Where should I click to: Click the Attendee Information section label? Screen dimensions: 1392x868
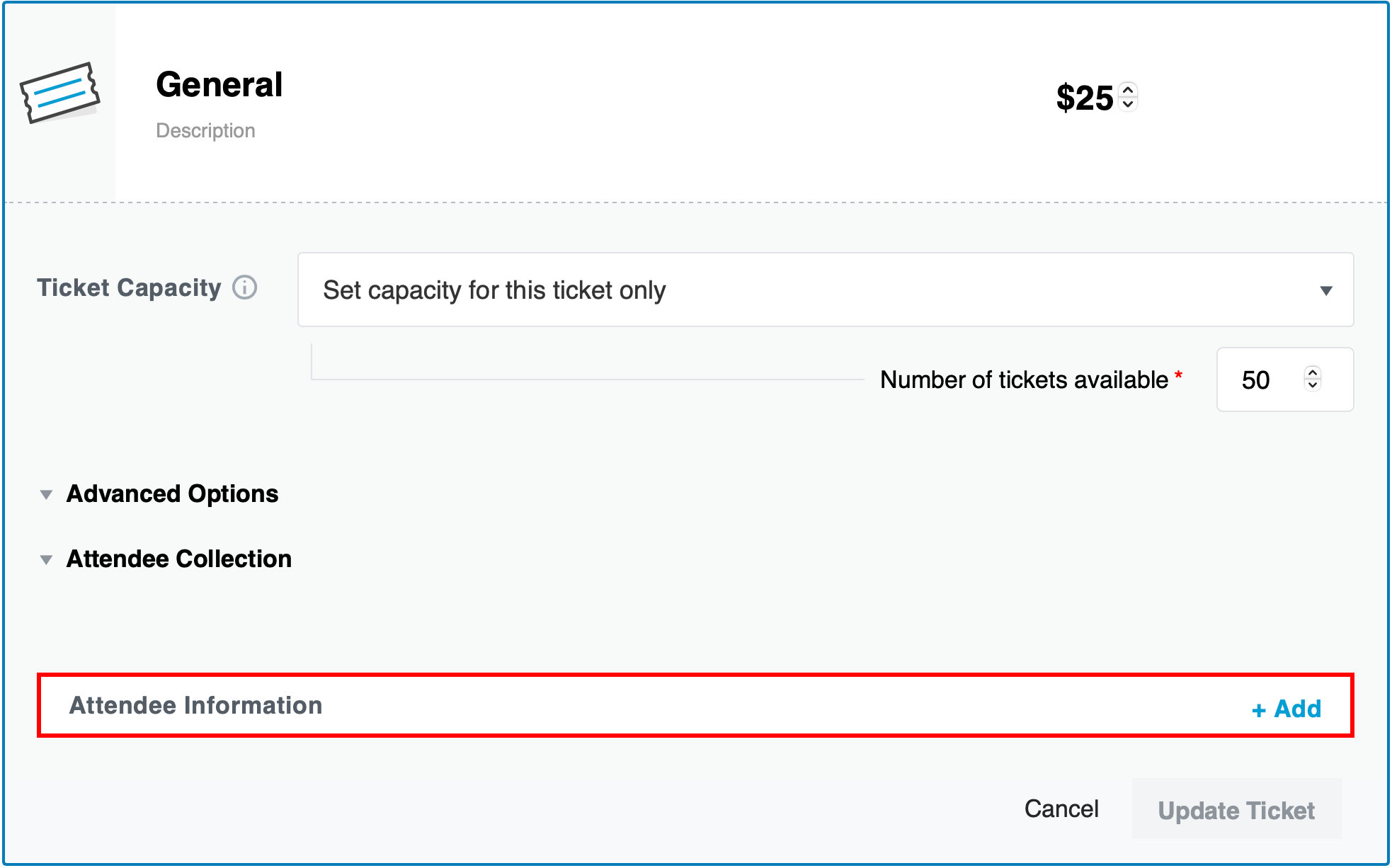tap(196, 705)
